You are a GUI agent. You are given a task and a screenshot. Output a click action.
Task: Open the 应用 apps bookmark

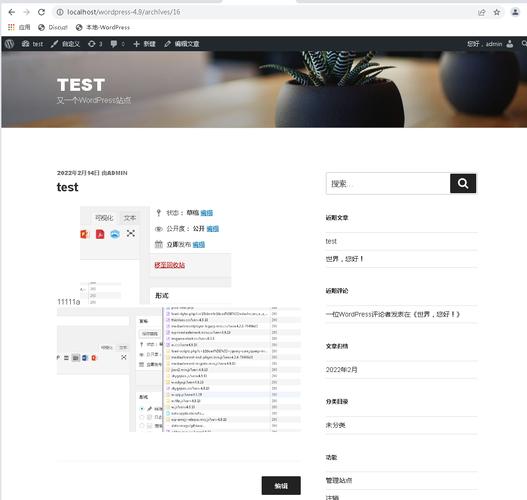pos(19,27)
